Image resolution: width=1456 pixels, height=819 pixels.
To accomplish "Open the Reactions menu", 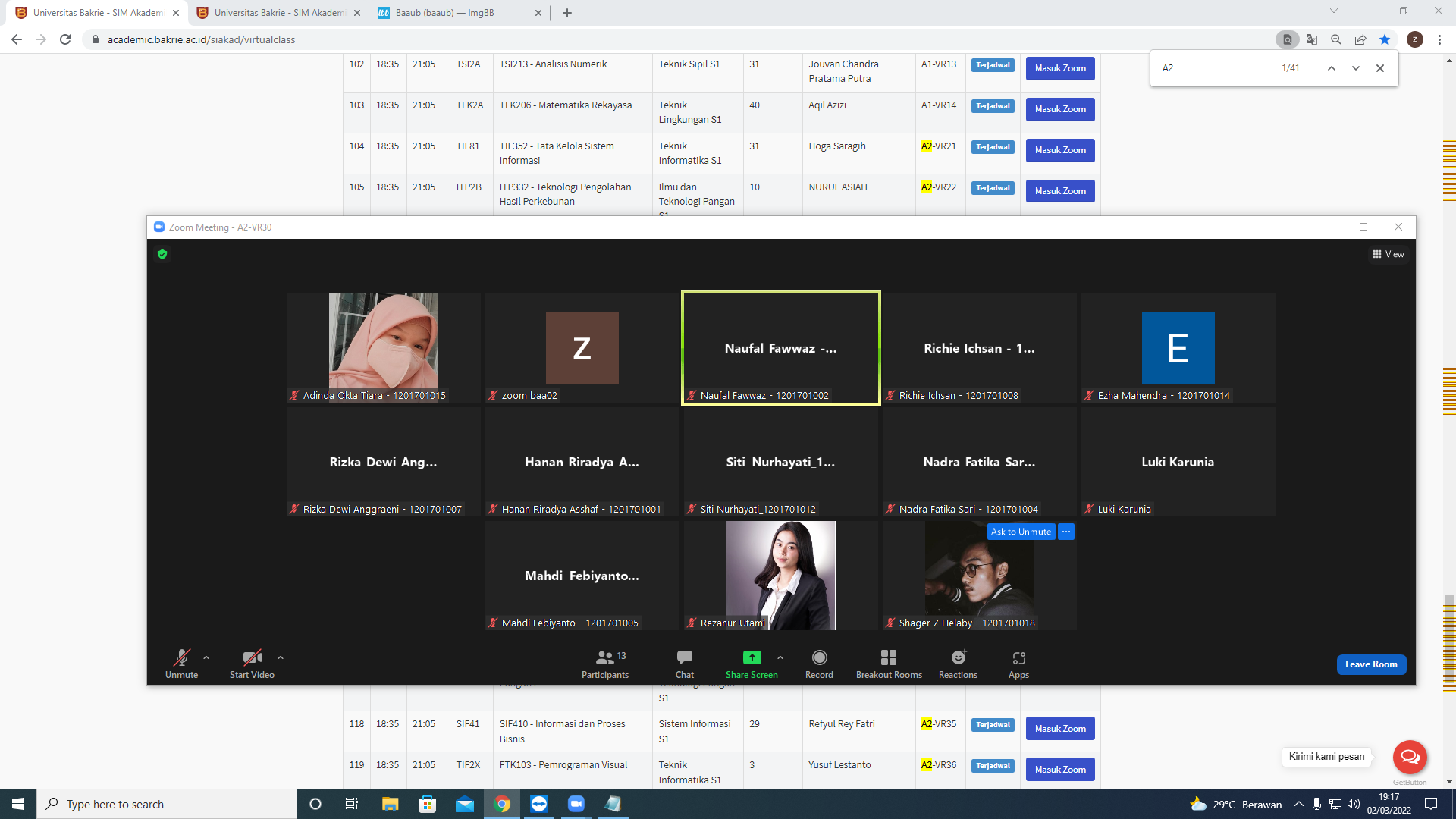I will pos(959,664).
